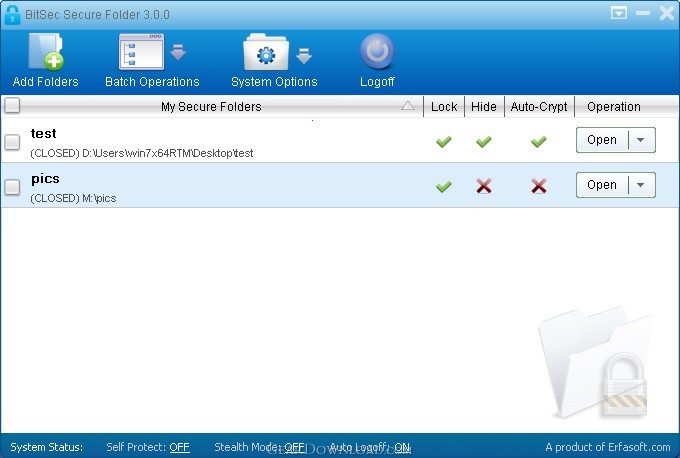Viewport: 680px width, 458px height.
Task: Click the M:\pics path text
Action: pyautogui.click(x=73, y=198)
